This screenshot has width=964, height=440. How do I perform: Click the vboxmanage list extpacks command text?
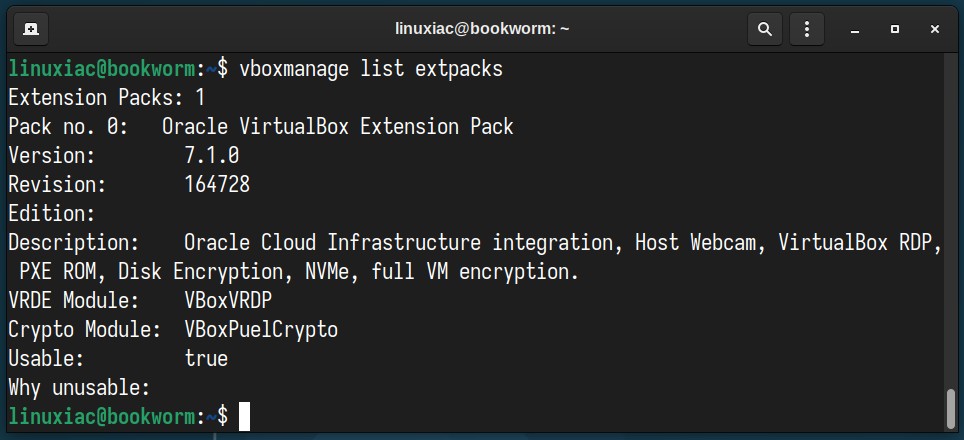tap(371, 69)
